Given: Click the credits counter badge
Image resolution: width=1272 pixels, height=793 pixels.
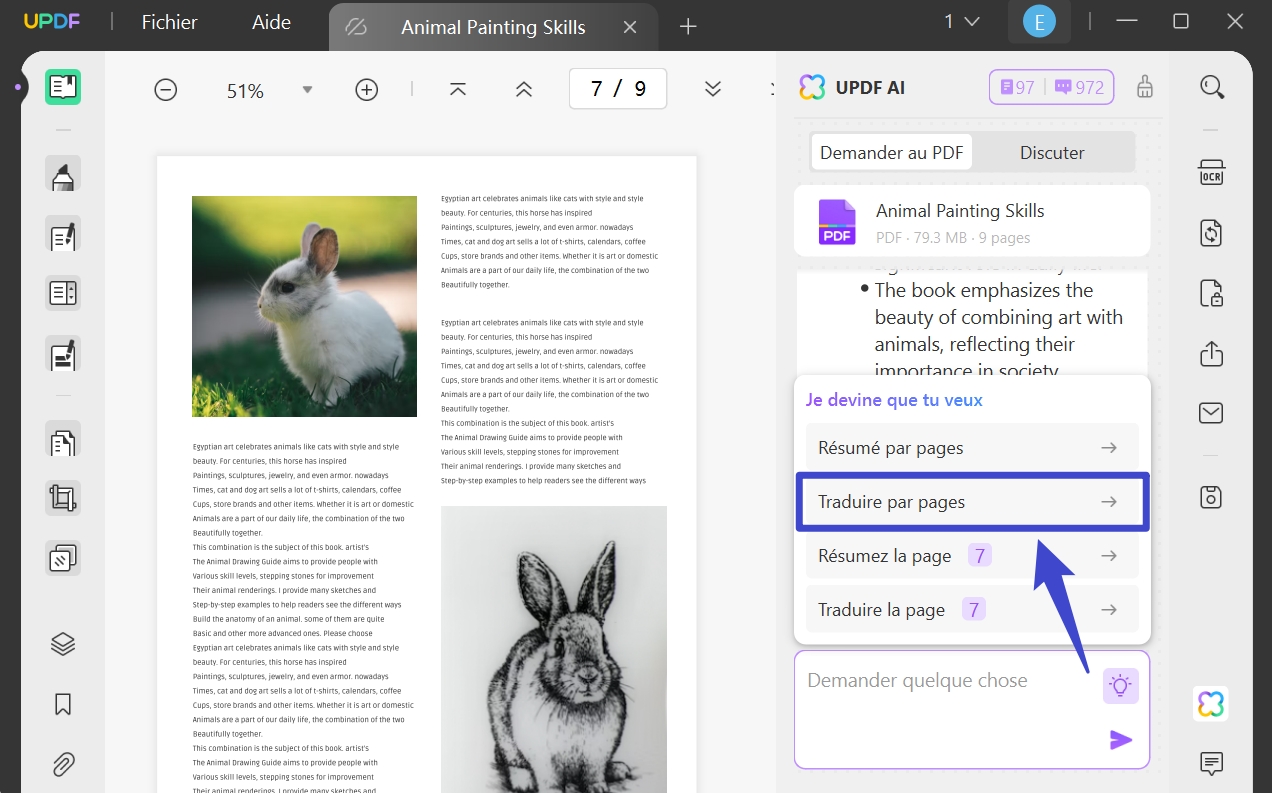Looking at the screenshot, I should point(1051,87).
